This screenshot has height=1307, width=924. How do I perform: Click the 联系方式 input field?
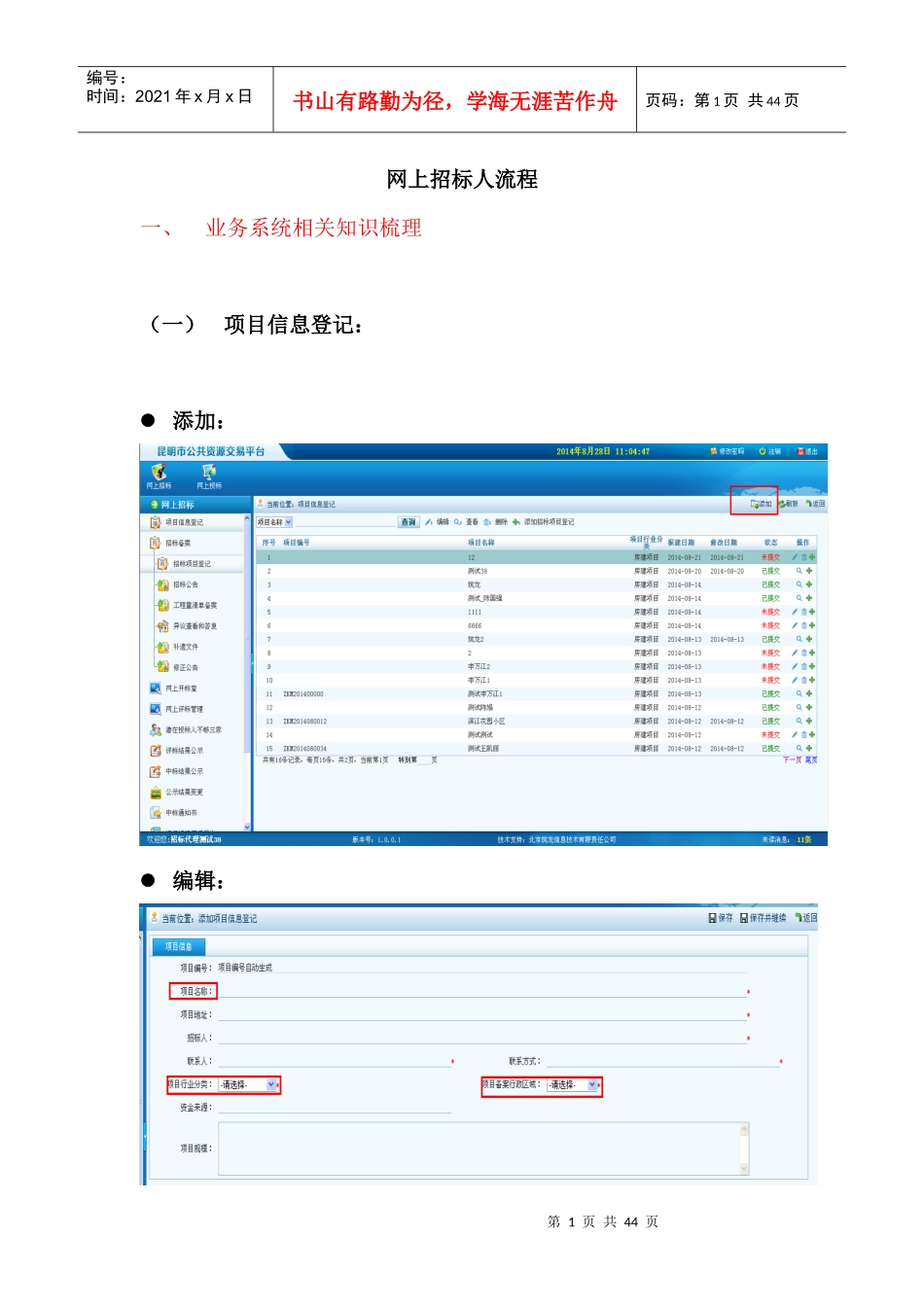click(661, 1061)
